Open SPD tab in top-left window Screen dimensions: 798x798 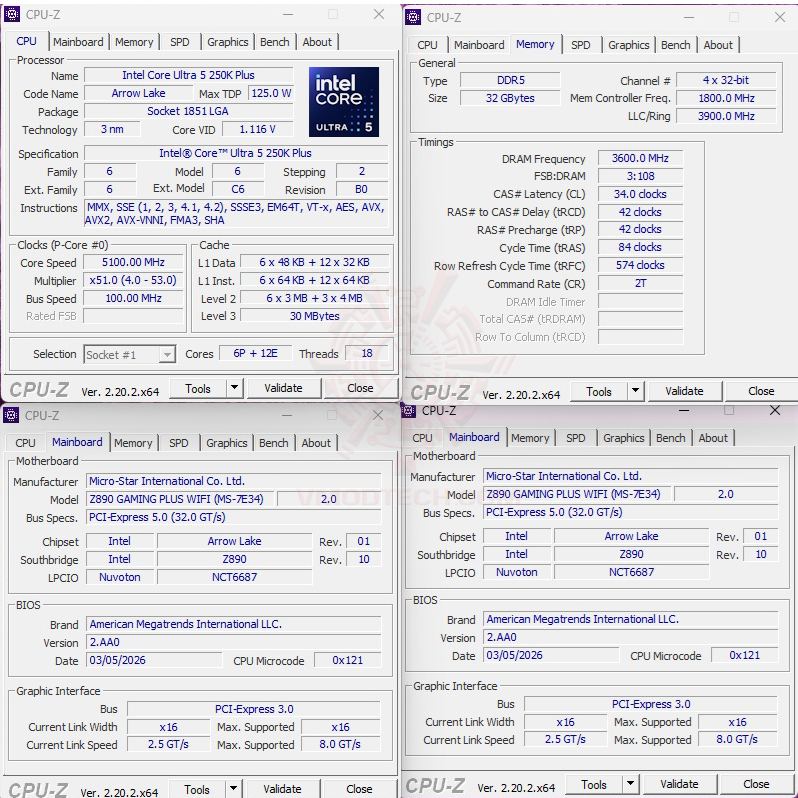(x=180, y=42)
